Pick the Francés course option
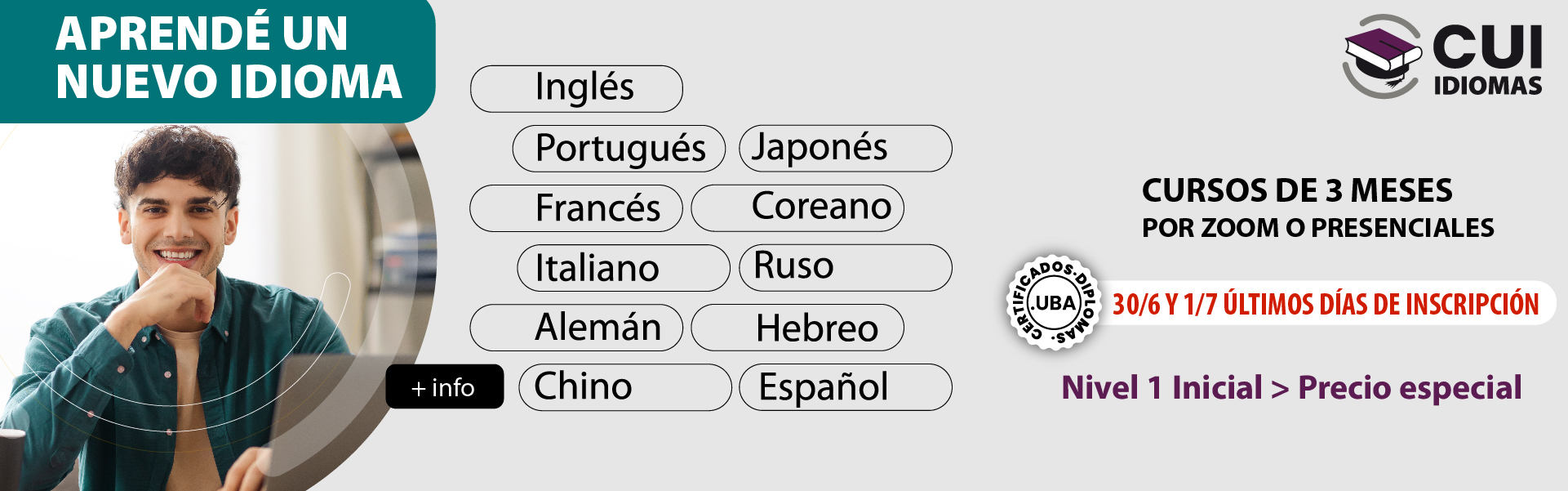This screenshot has width=1568, height=491. 576,208
